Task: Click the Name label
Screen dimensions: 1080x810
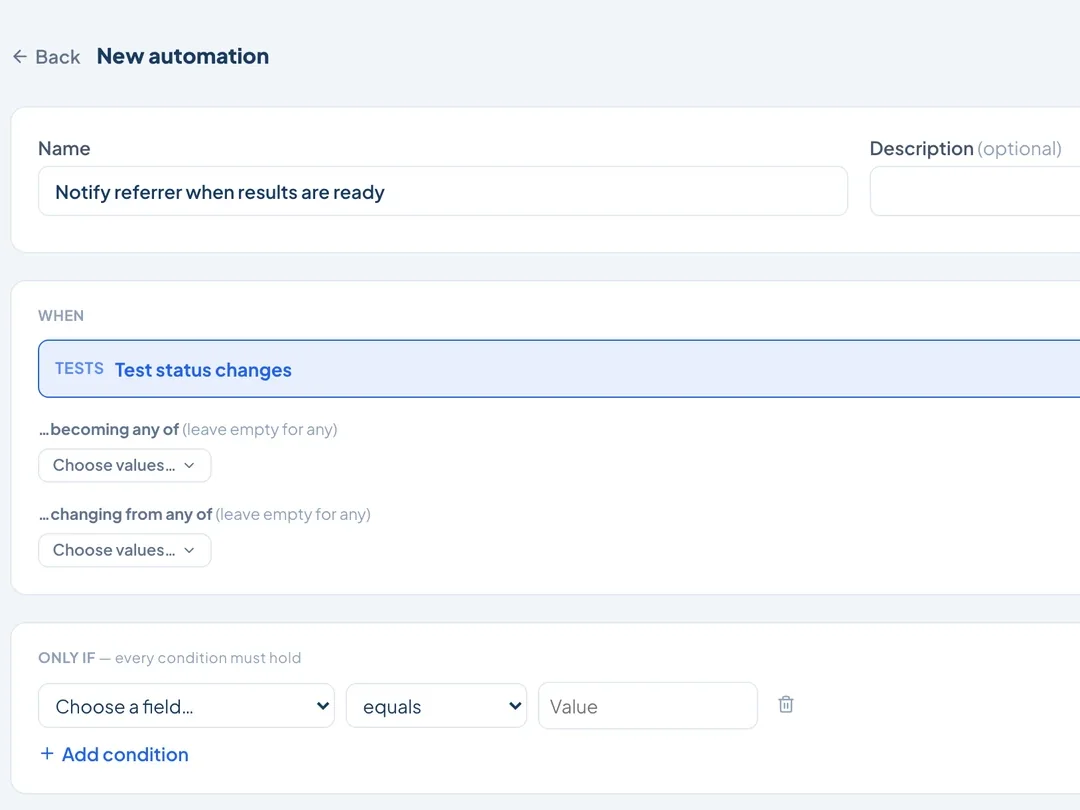Action: 64,149
